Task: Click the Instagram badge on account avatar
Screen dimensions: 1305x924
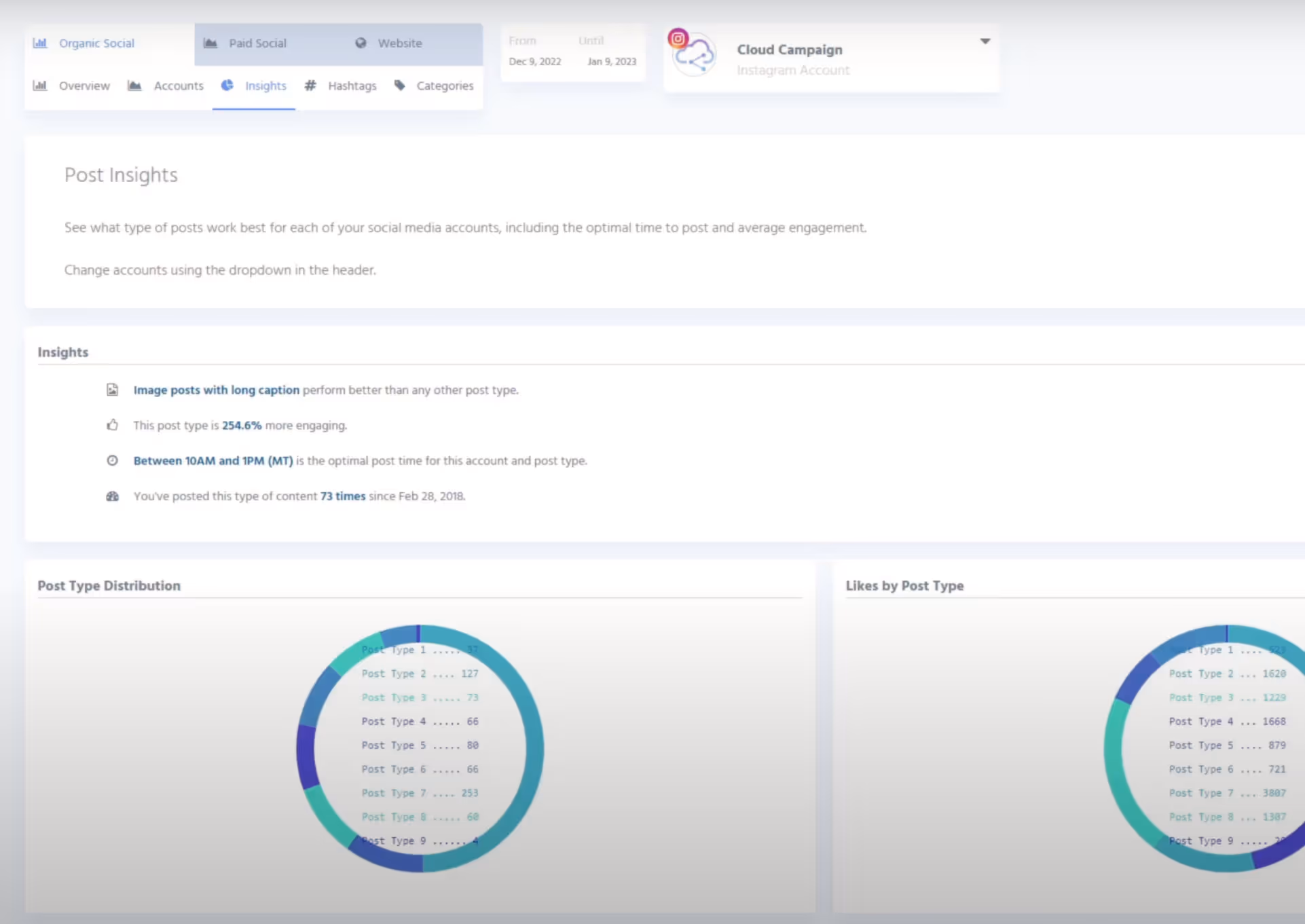Action: 678,39
